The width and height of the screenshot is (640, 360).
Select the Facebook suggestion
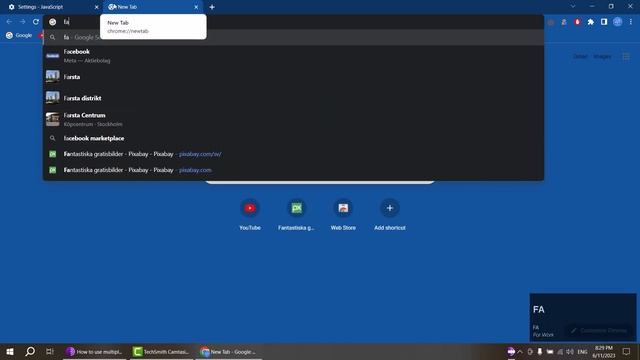293,56
